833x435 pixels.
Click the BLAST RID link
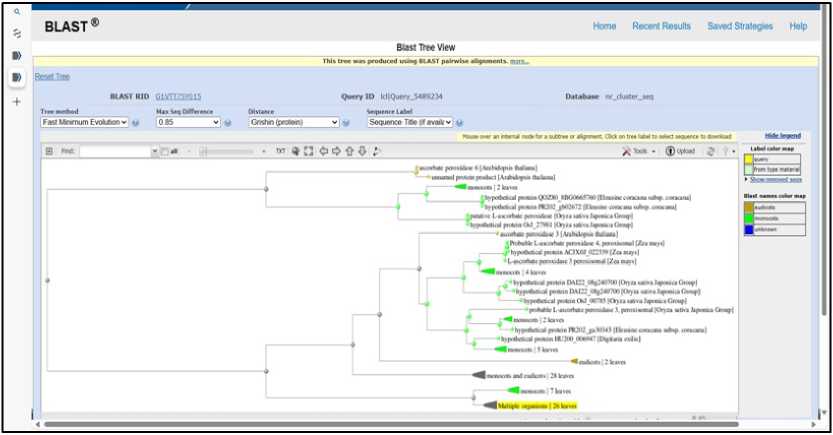178,97
